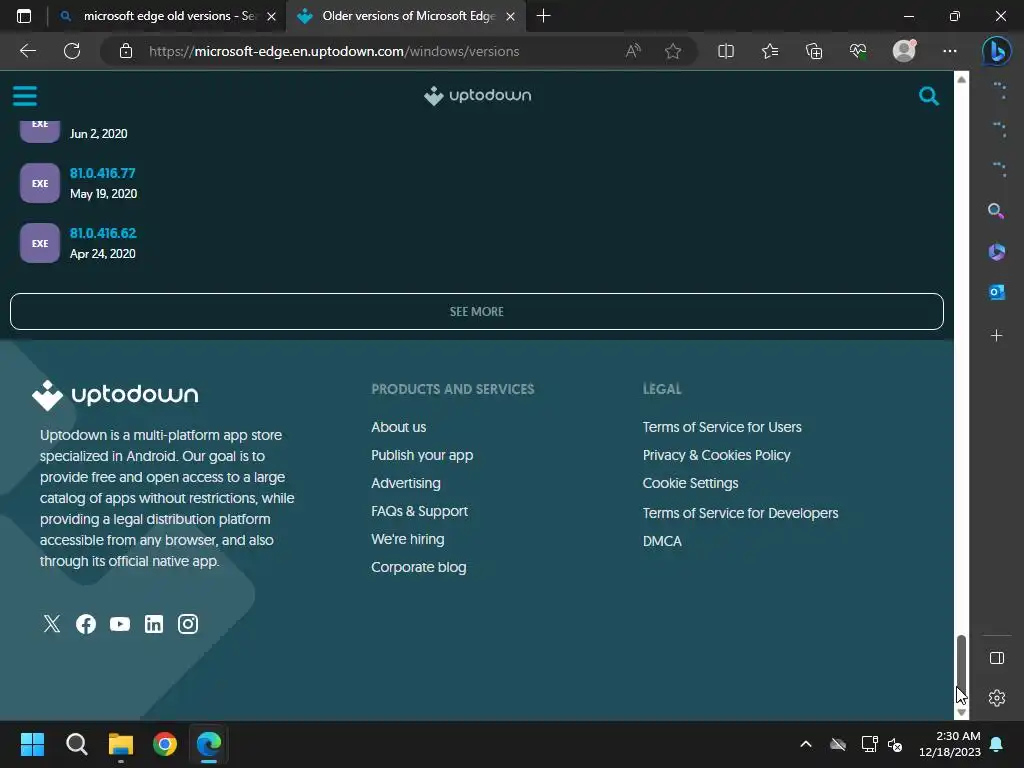This screenshot has height=768, width=1024.
Task: Open Read aloud in the address bar
Action: click(633, 51)
